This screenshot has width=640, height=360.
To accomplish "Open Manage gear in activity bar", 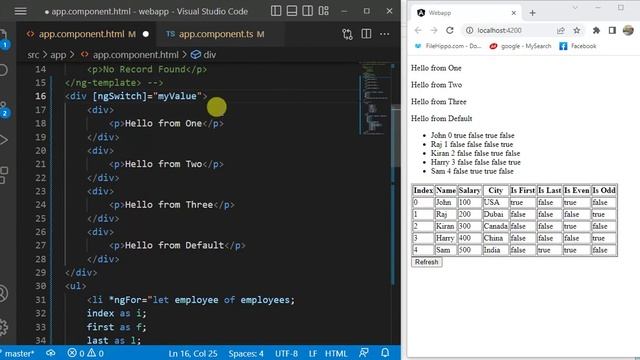I will click(x=4, y=327).
